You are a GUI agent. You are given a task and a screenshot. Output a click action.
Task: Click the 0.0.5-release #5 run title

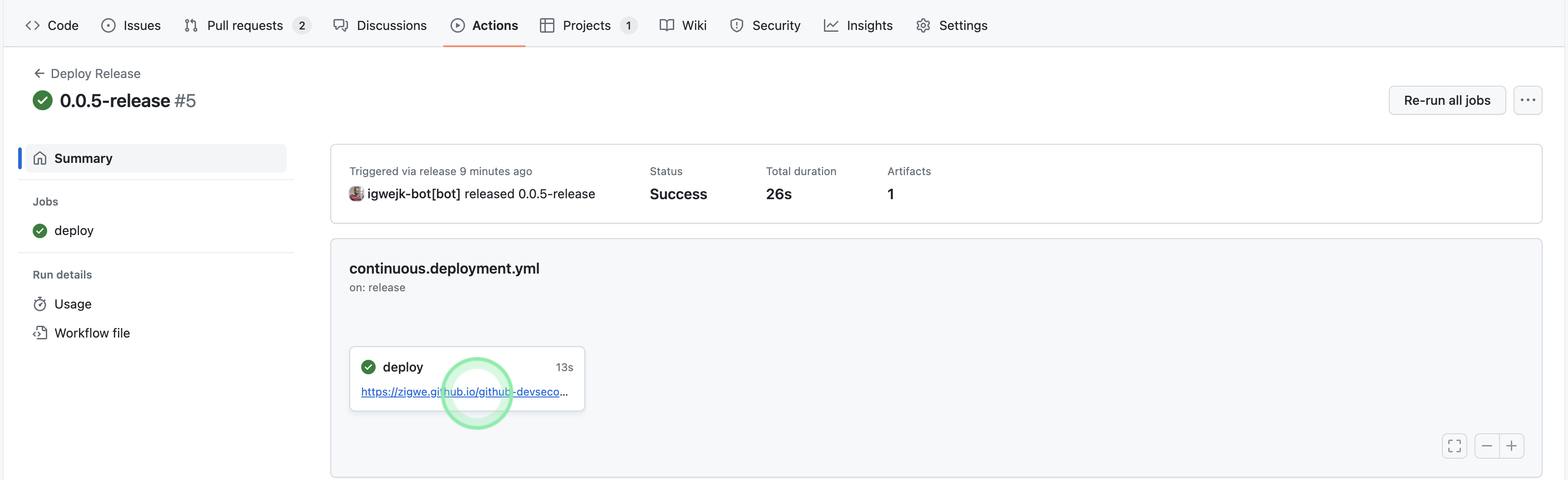click(x=128, y=100)
